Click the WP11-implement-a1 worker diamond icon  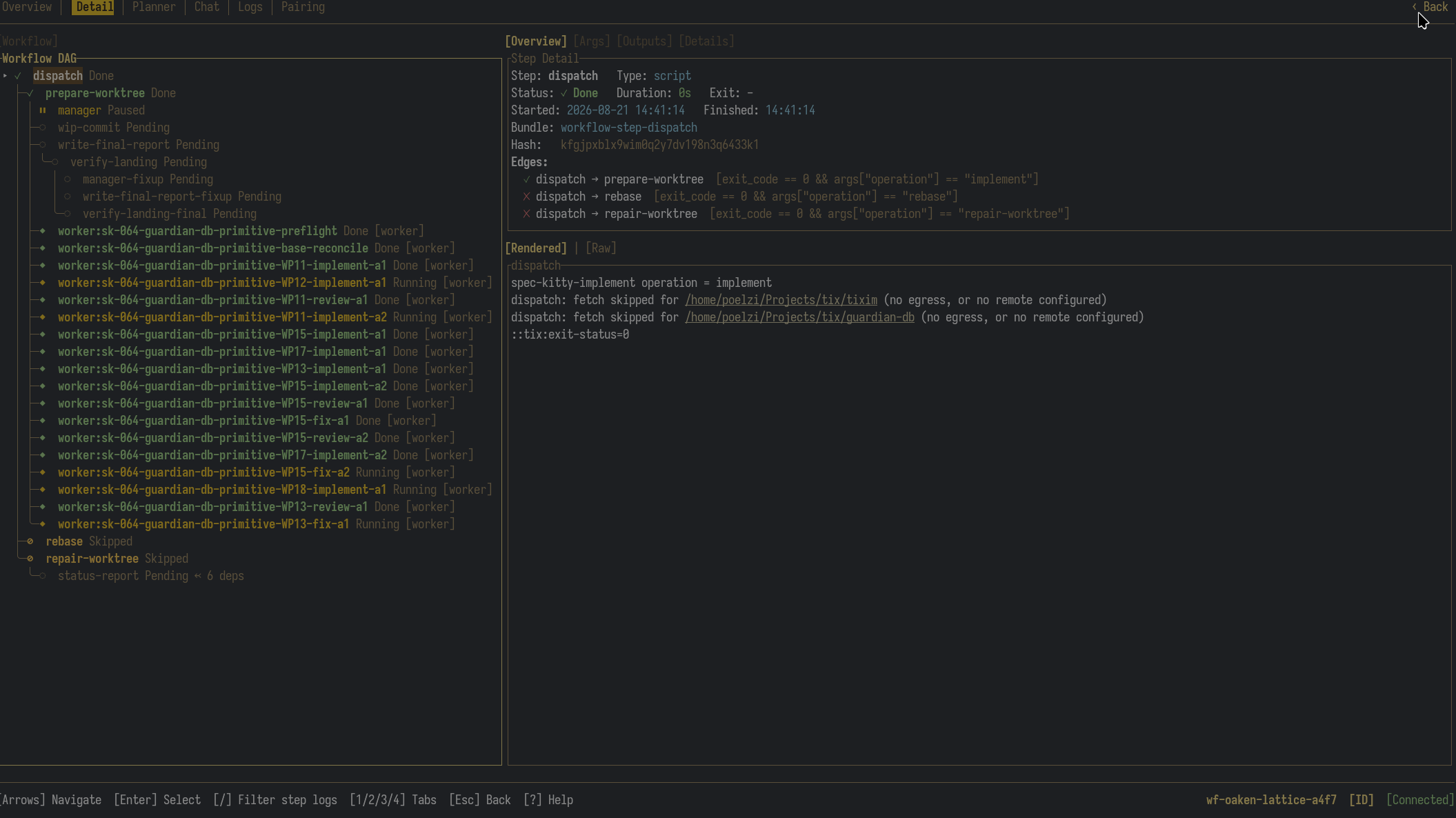coord(43,266)
